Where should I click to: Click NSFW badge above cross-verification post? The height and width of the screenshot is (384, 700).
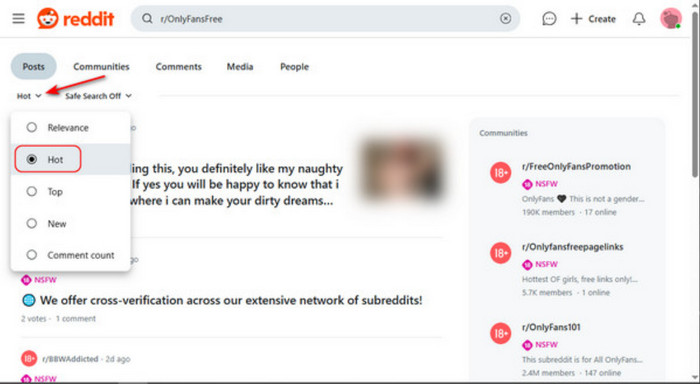(x=39, y=280)
